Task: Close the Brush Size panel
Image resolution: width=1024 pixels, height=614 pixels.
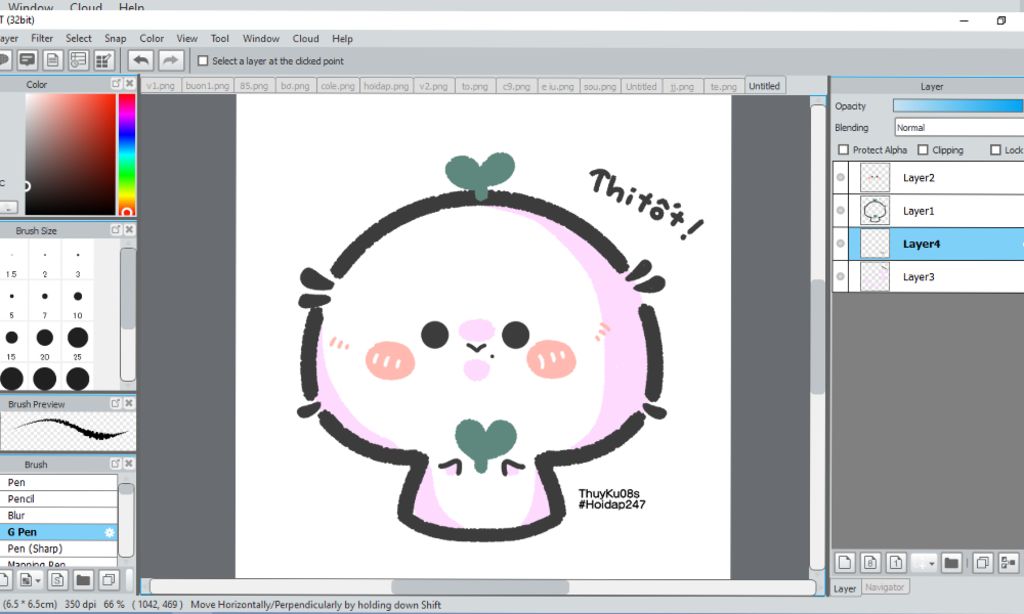Action: pos(129,230)
